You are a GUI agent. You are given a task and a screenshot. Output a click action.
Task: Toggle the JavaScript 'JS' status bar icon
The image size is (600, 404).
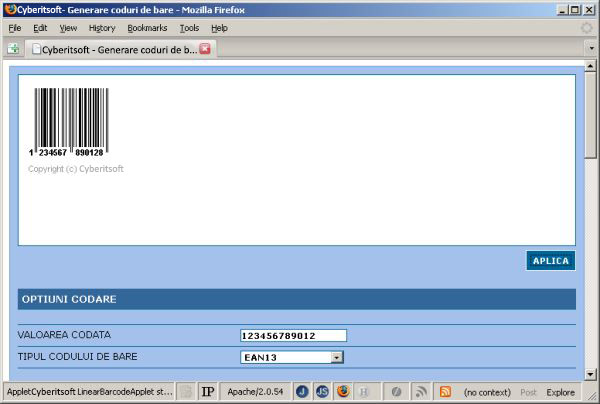pos(322,392)
